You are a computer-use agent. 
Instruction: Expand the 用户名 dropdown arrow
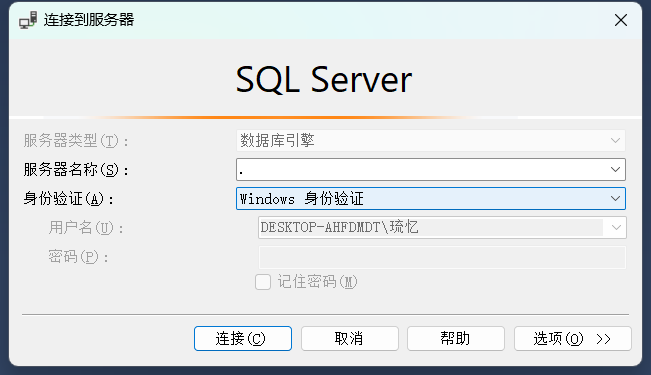point(616,228)
